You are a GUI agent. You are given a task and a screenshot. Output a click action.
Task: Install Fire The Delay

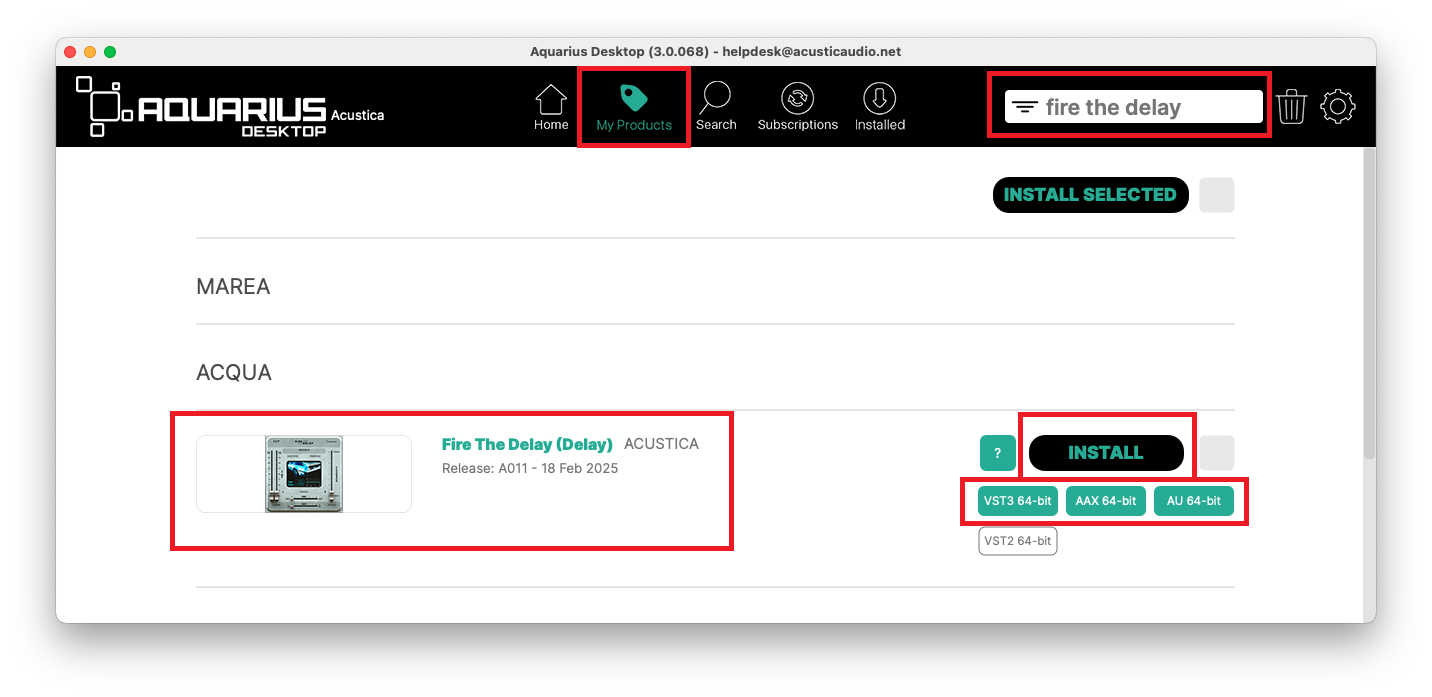(x=1106, y=453)
